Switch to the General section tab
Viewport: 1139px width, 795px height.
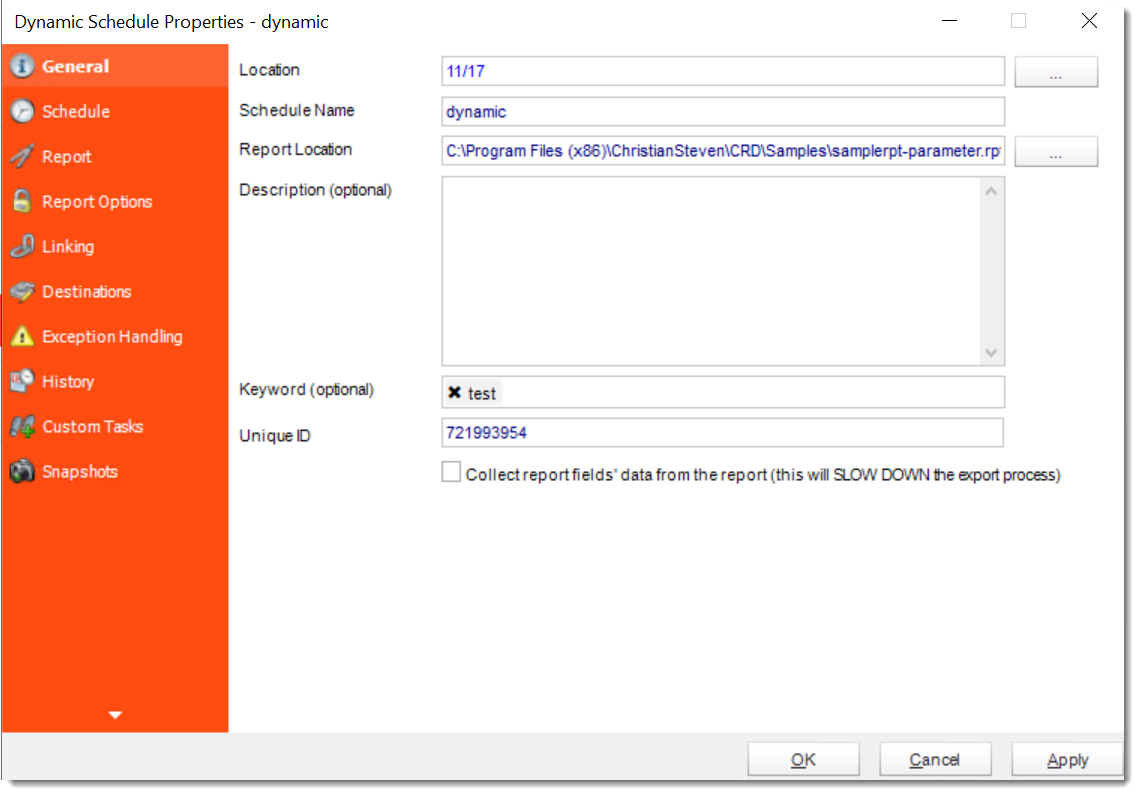pos(75,66)
